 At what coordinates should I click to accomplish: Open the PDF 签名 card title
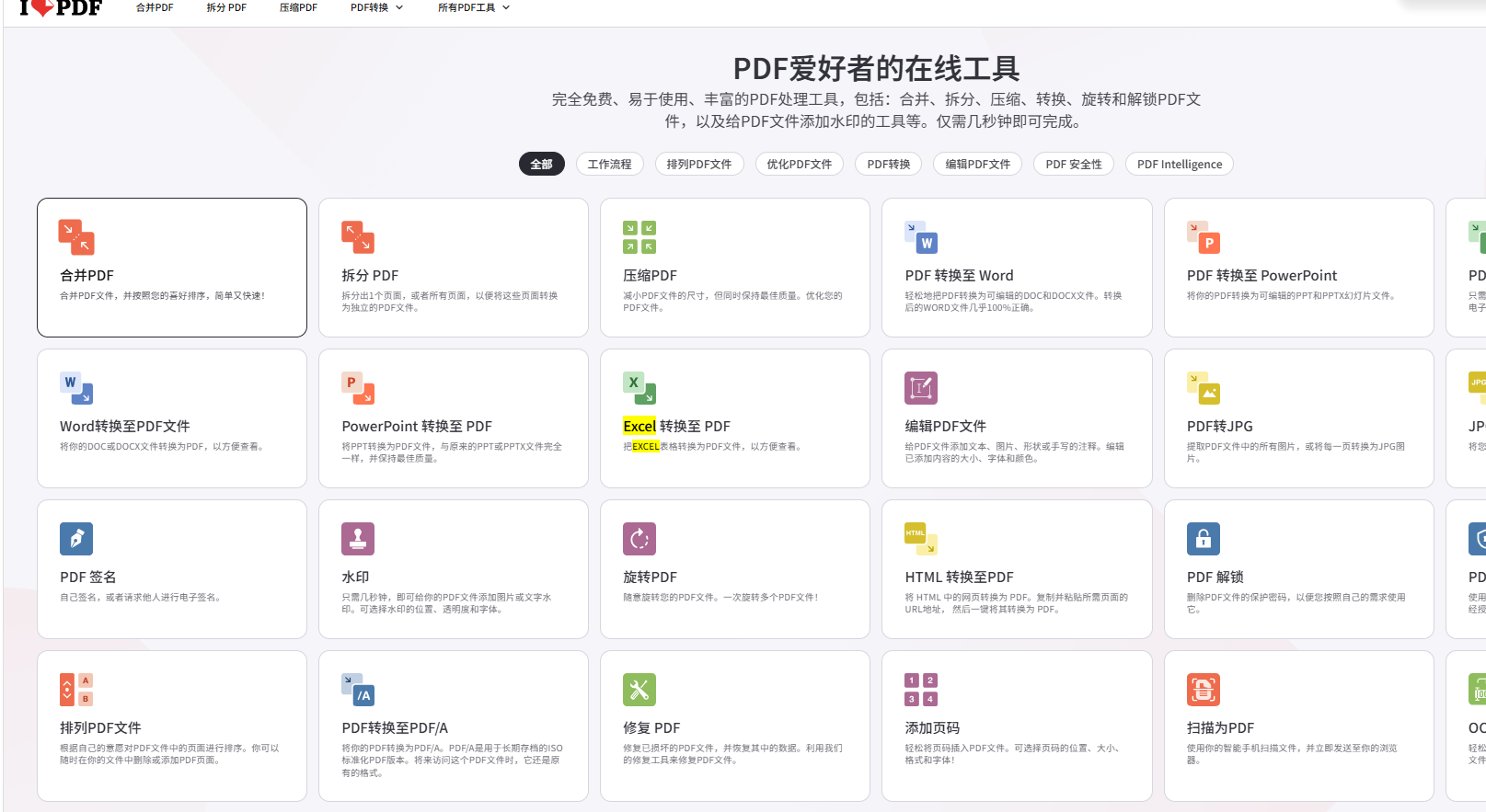point(88,577)
